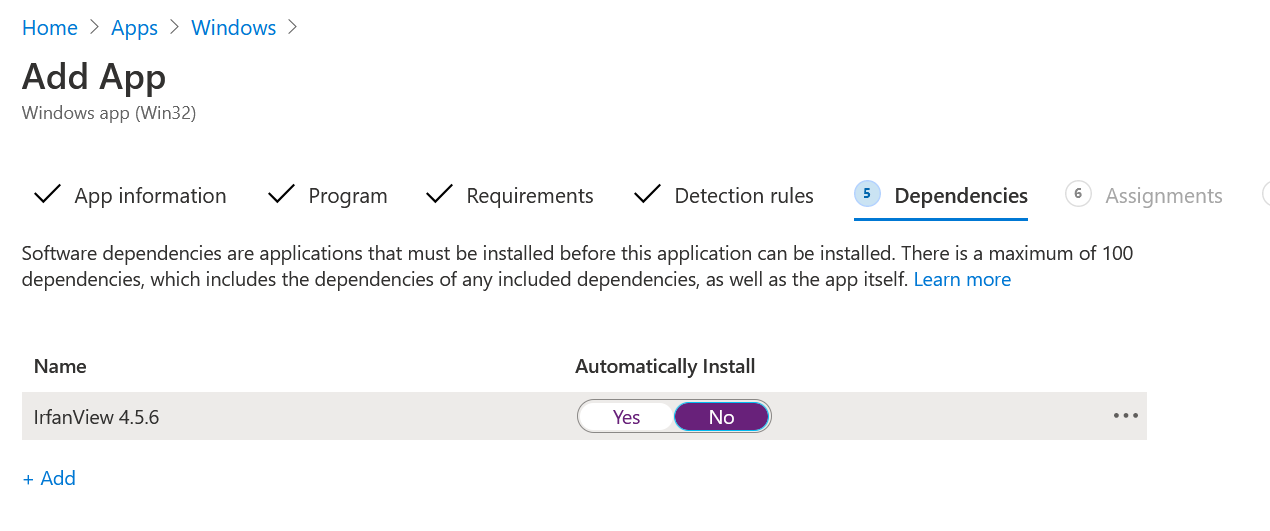Go to Apps in the breadcrumb
The width and height of the screenshot is (1270, 531).
134,28
